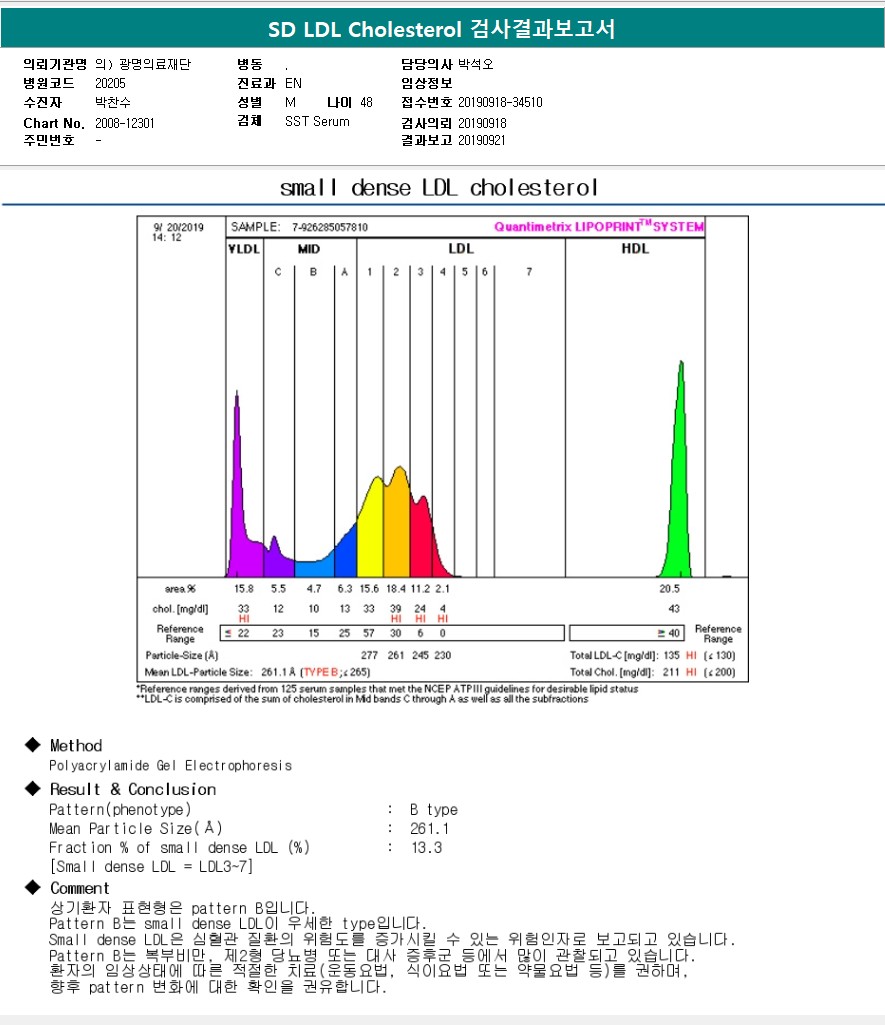885x1025 pixels.
Task: Click the small dense LDL cholesterol heading
Action: tap(439, 187)
